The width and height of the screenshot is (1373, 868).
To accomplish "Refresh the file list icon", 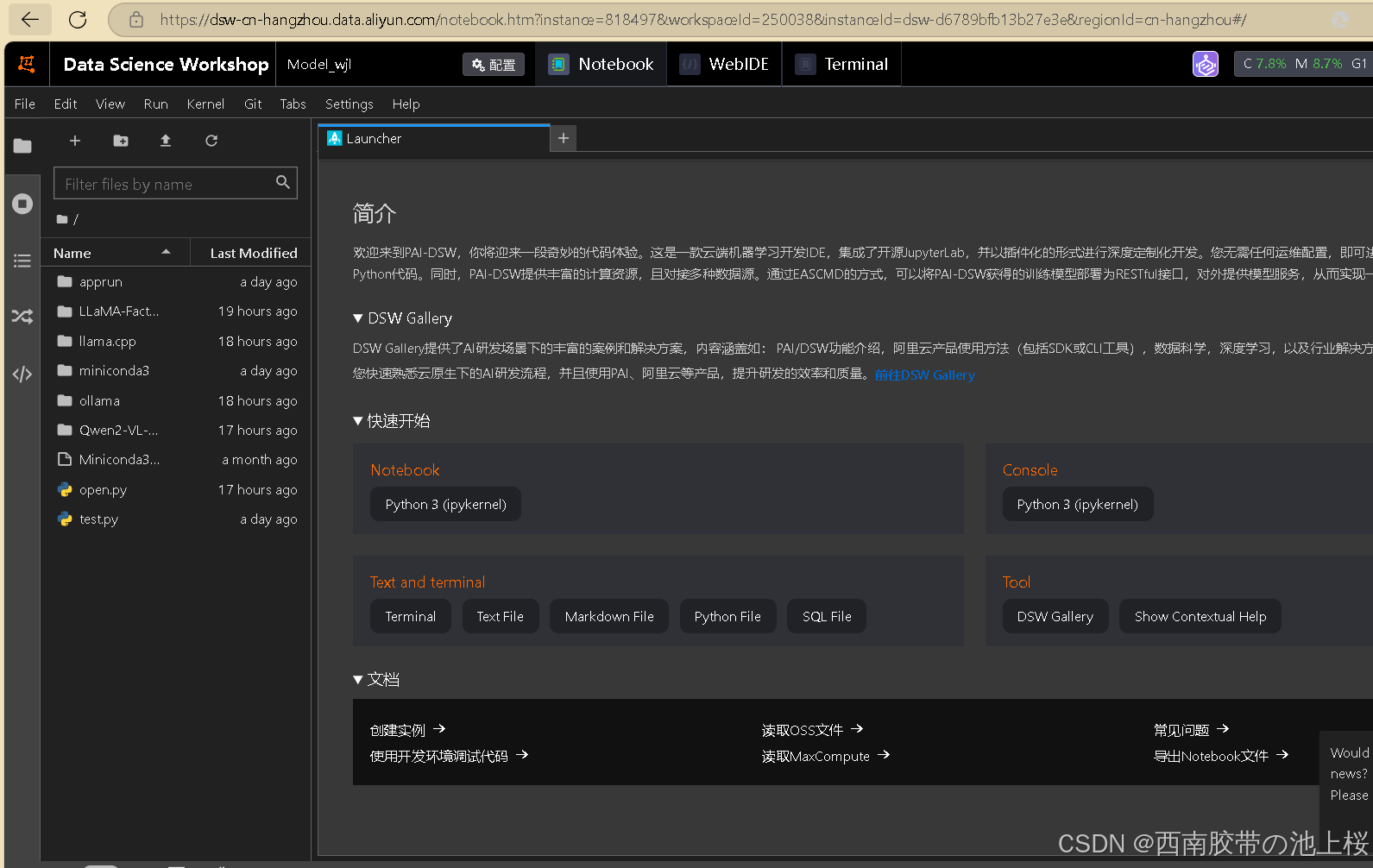I will click(x=211, y=141).
